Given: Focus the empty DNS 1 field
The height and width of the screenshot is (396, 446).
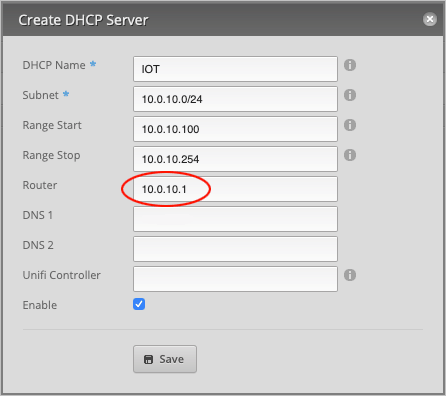Looking at the screenshot, I should tap(235, 219).
